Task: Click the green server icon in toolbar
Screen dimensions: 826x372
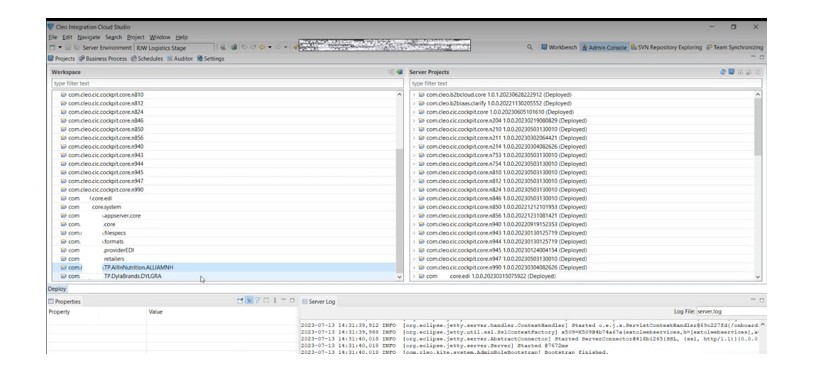Action: tap(234, 47)
